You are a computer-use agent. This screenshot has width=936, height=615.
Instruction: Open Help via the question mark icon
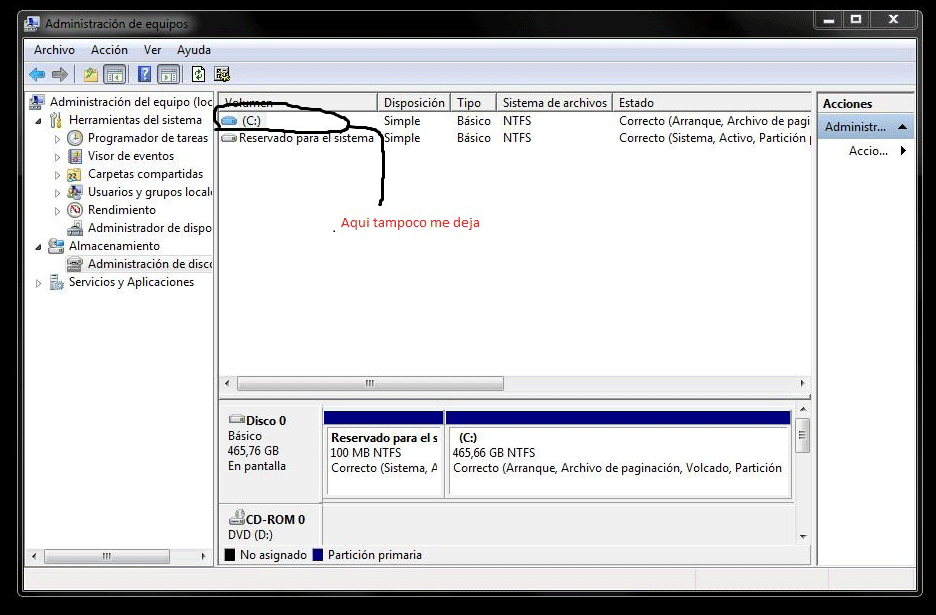tap(144, 74)
